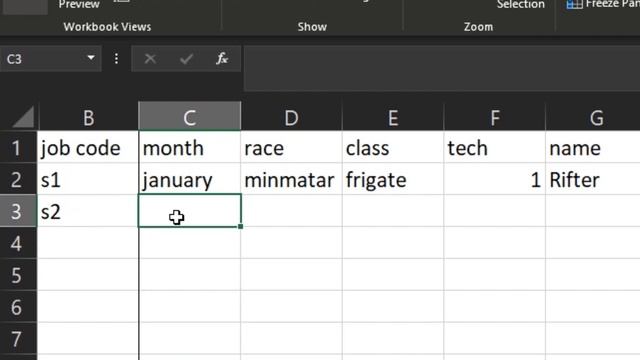Select row 2 header
Screen dimensions: 640x360
point(18,179)
